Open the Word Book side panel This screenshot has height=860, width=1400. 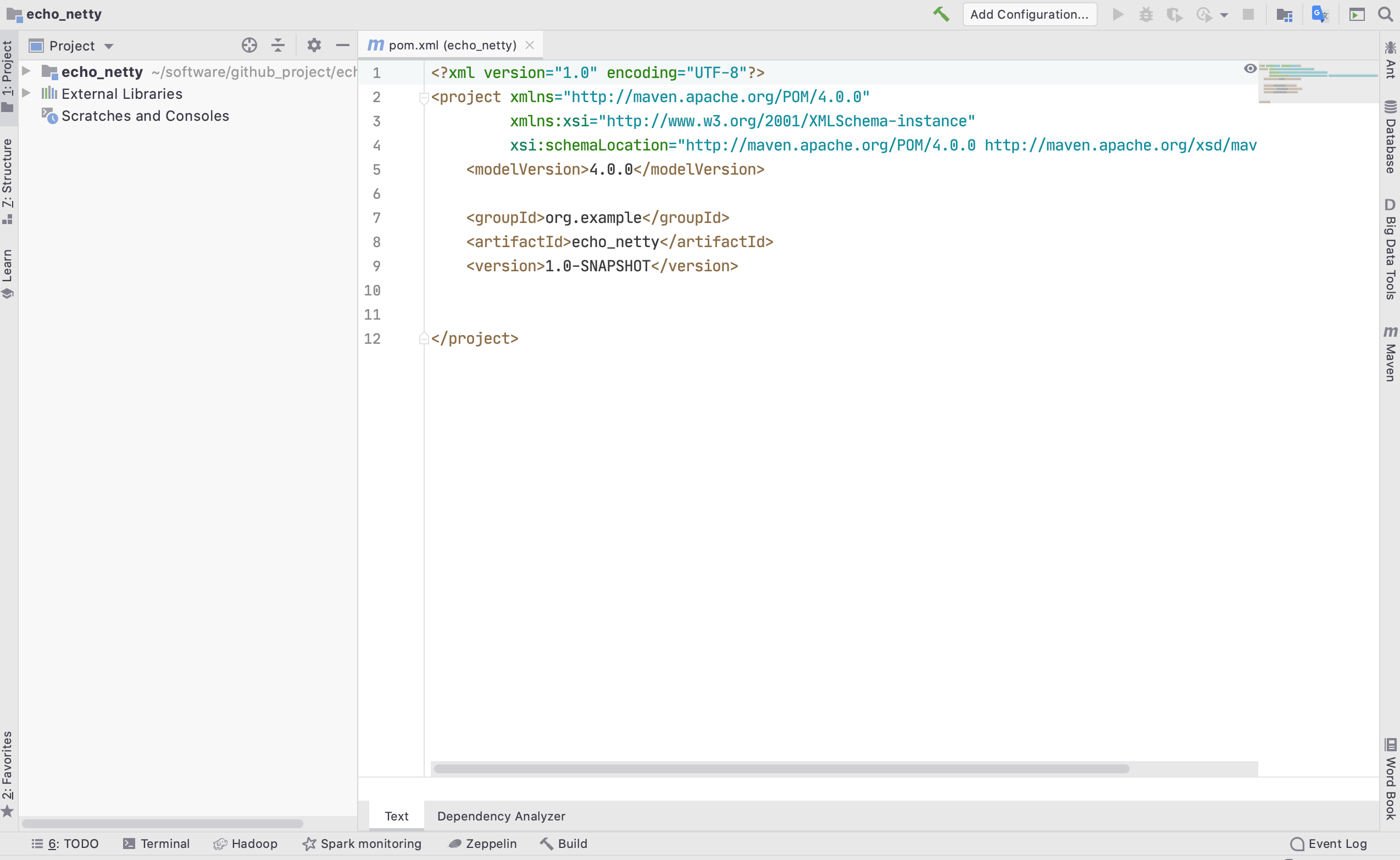tap(1390, 779)
